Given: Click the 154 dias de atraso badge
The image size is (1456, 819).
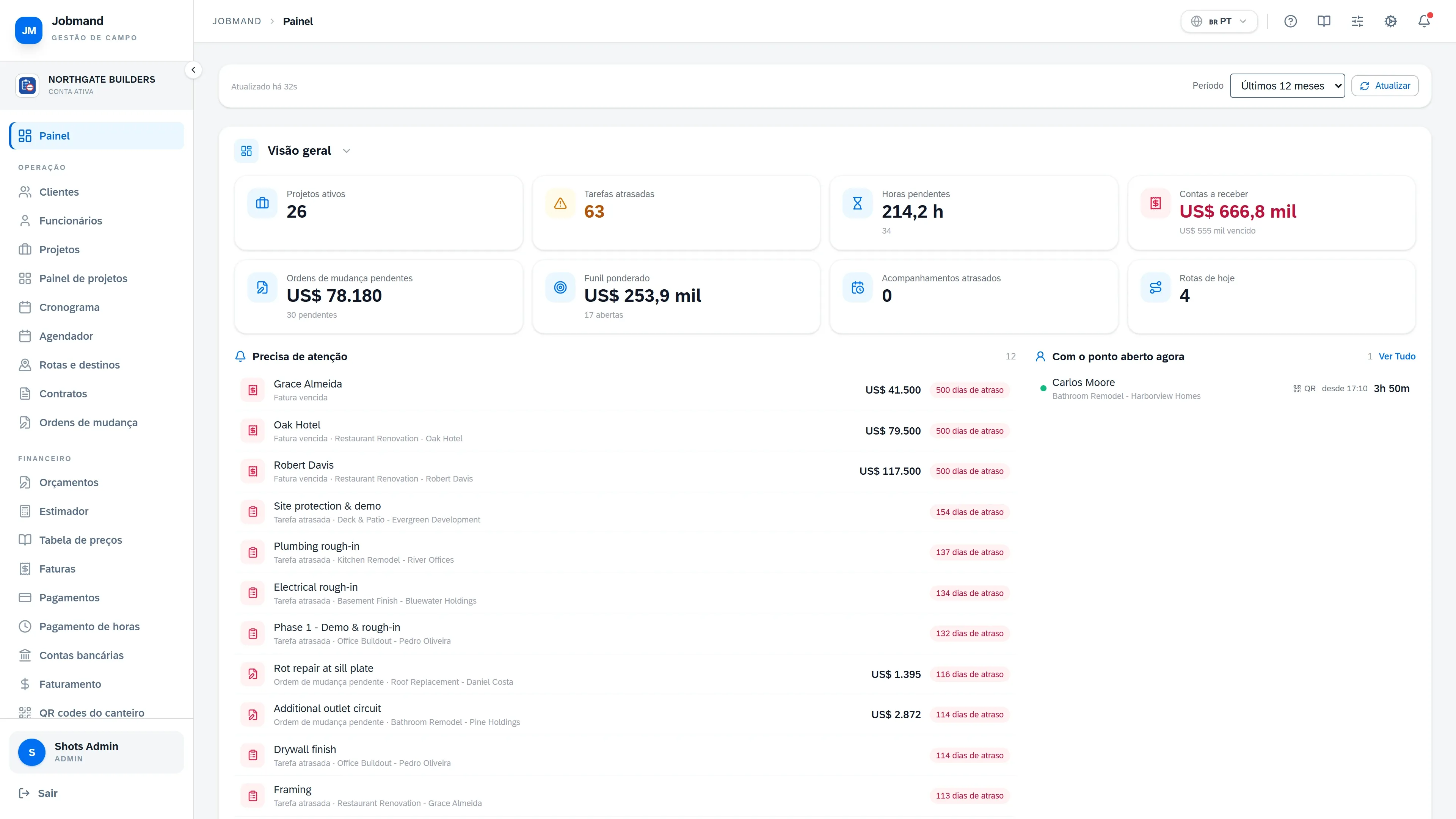Looking at the screenshot, I should pos(970,512).
